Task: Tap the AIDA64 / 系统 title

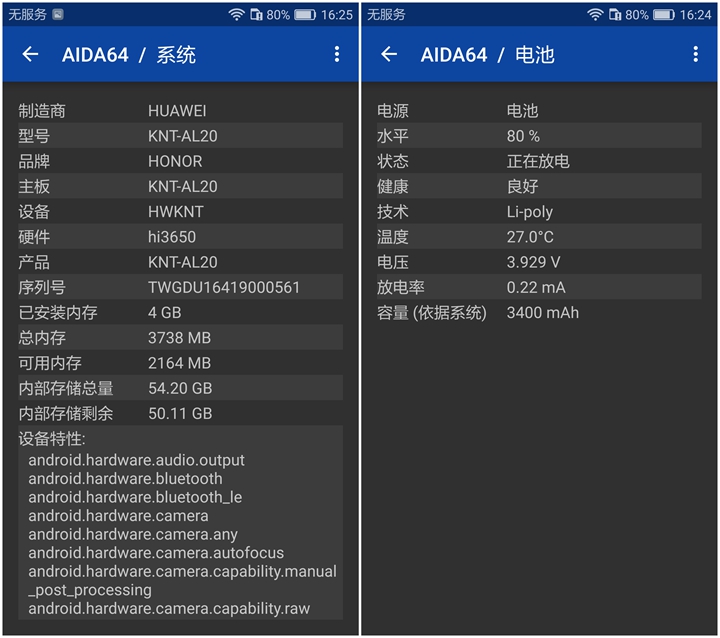Action: pyautogui.click(x=129, y=55)
